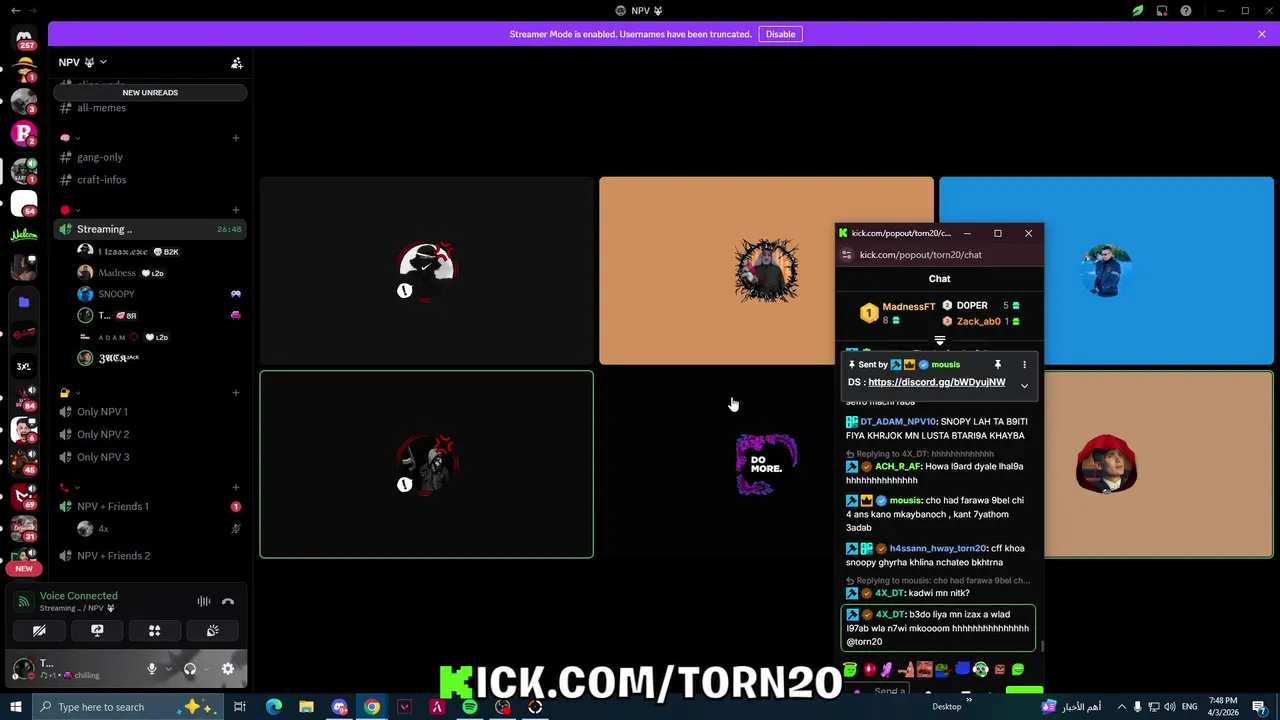Click username h4ssann_hway_torn20 in chat
Image resolution: width=1280 pixels, height=720 pixels.
point(937,548)
